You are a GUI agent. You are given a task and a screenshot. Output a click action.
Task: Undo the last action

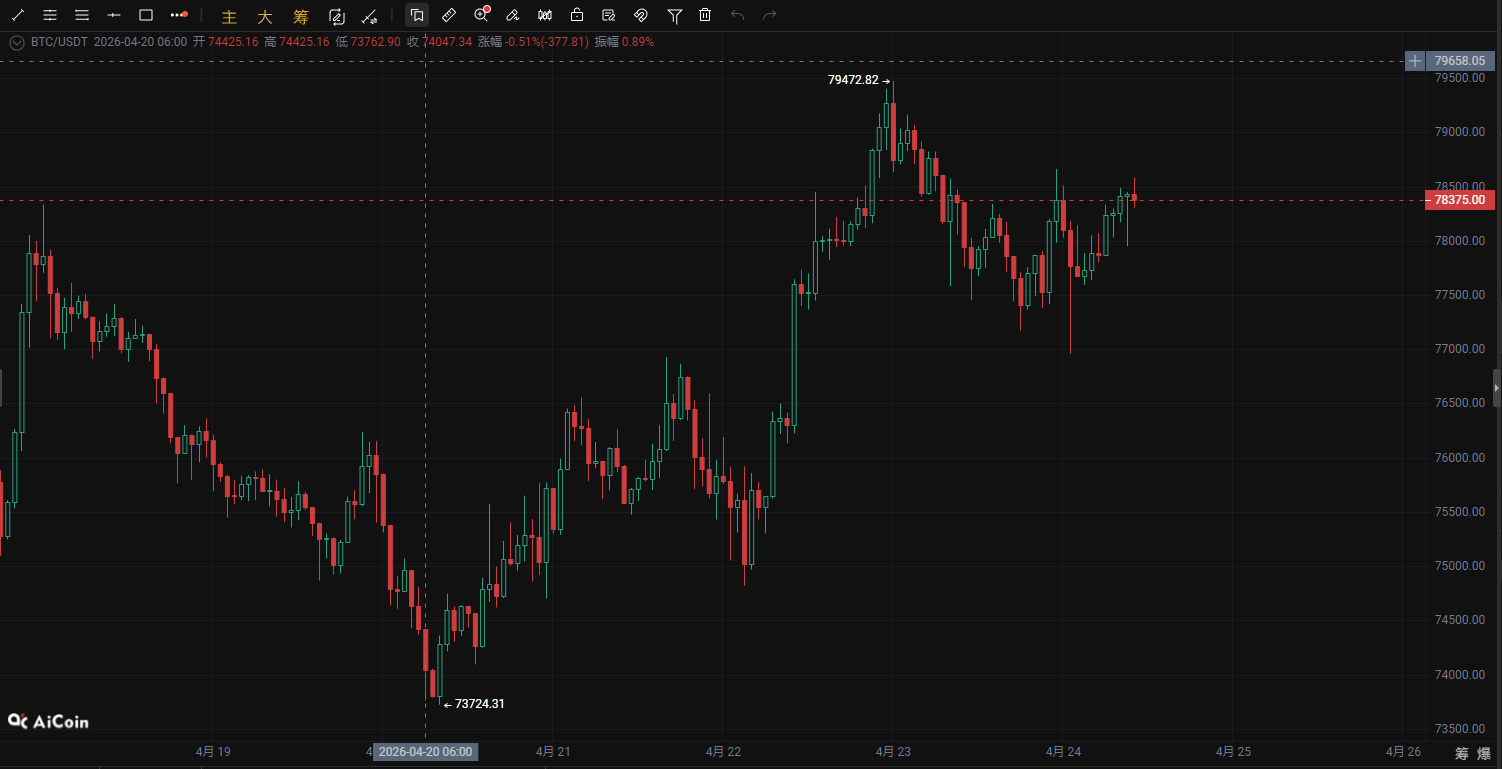coord(738,15)
